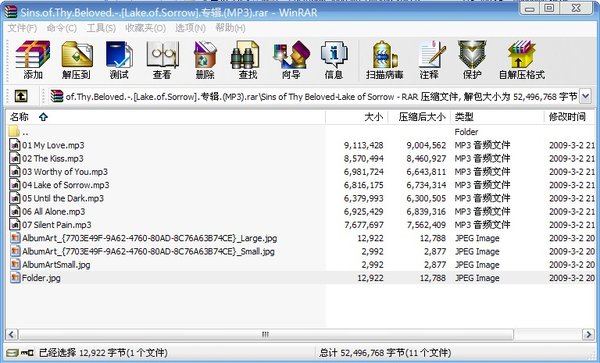This screenshot has height=363, width=600.
Task: Click the Folder type cell
Action: click(466, 132)
